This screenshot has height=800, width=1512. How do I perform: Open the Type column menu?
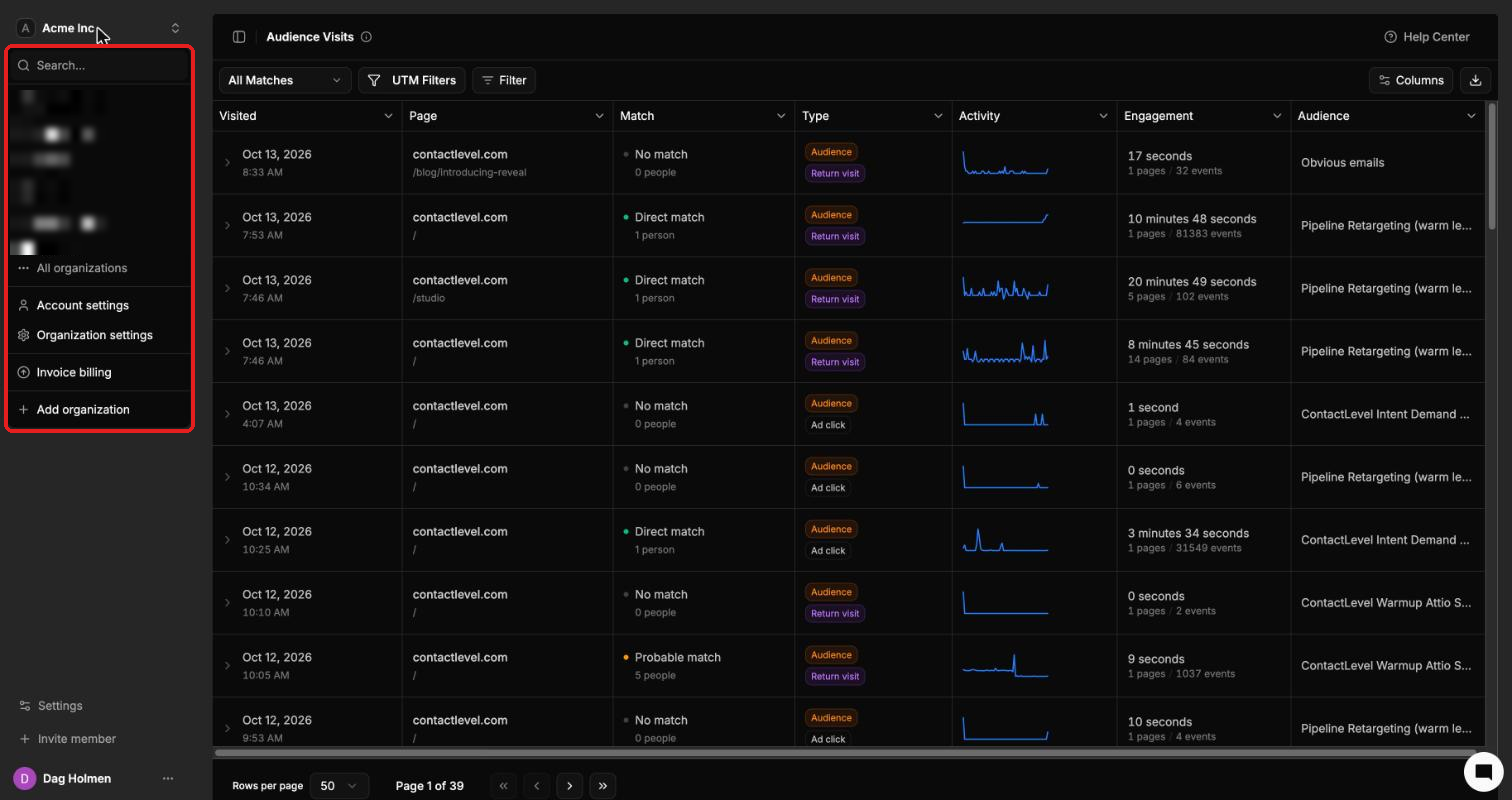(938, 116)
